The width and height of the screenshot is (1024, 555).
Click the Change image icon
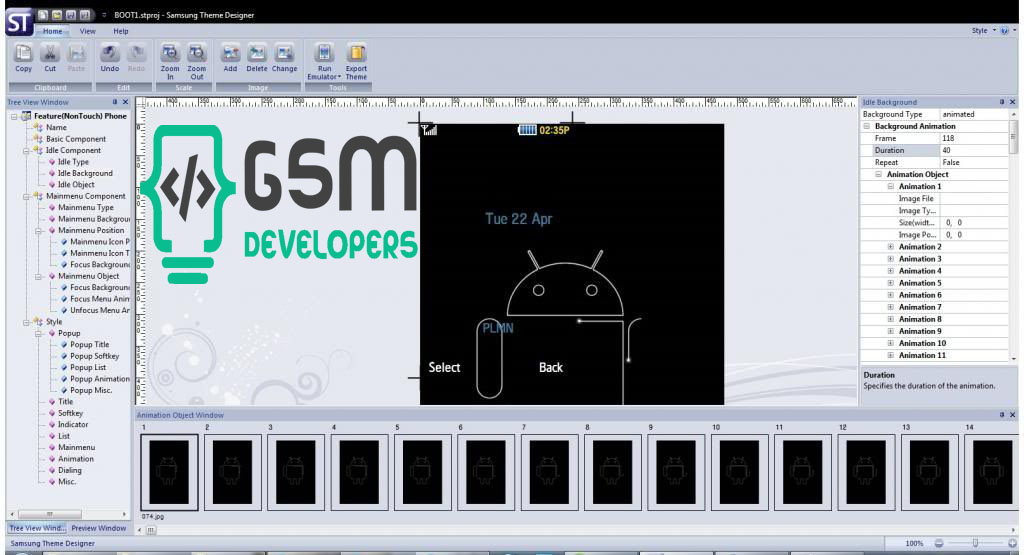tap(284, 54)
